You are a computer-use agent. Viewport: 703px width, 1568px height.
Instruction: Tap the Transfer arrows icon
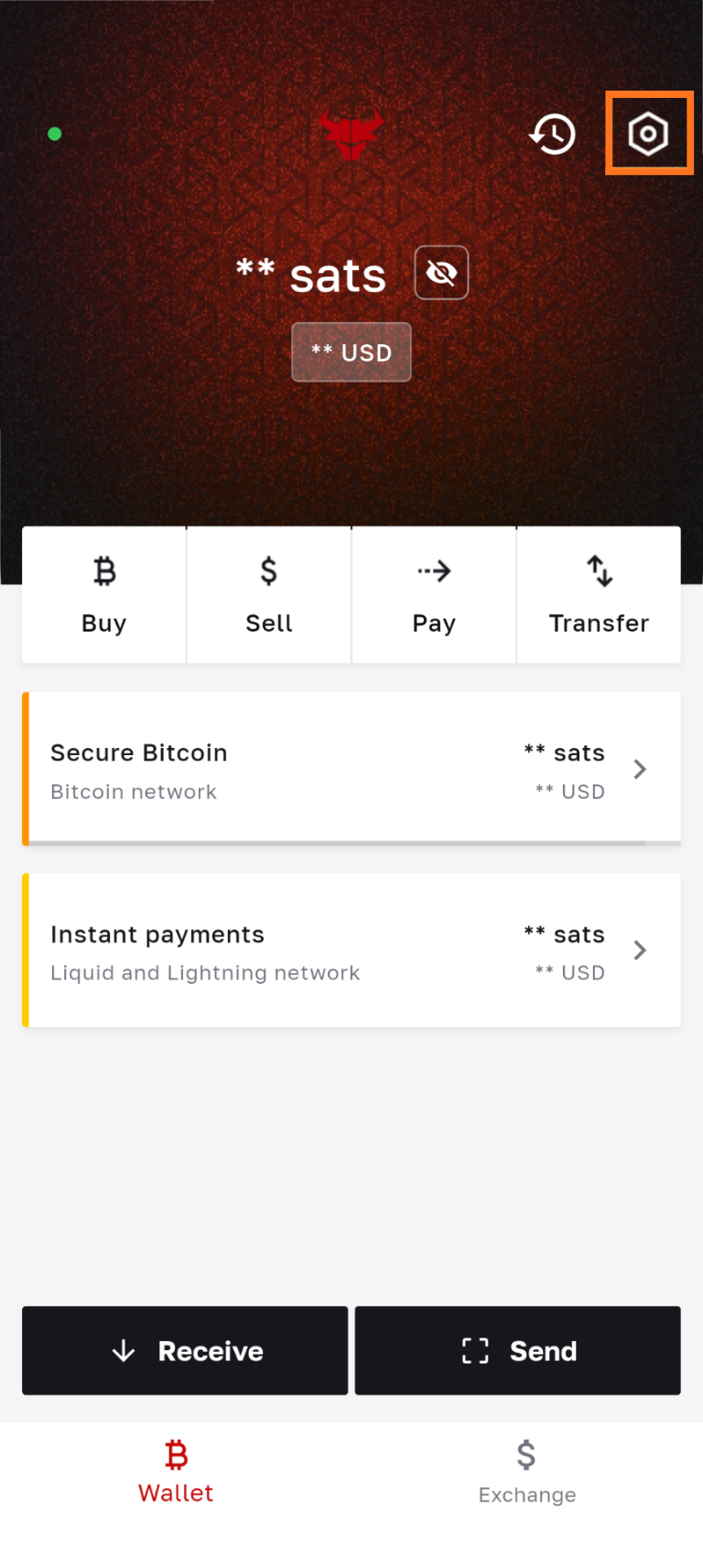point(599,571)
